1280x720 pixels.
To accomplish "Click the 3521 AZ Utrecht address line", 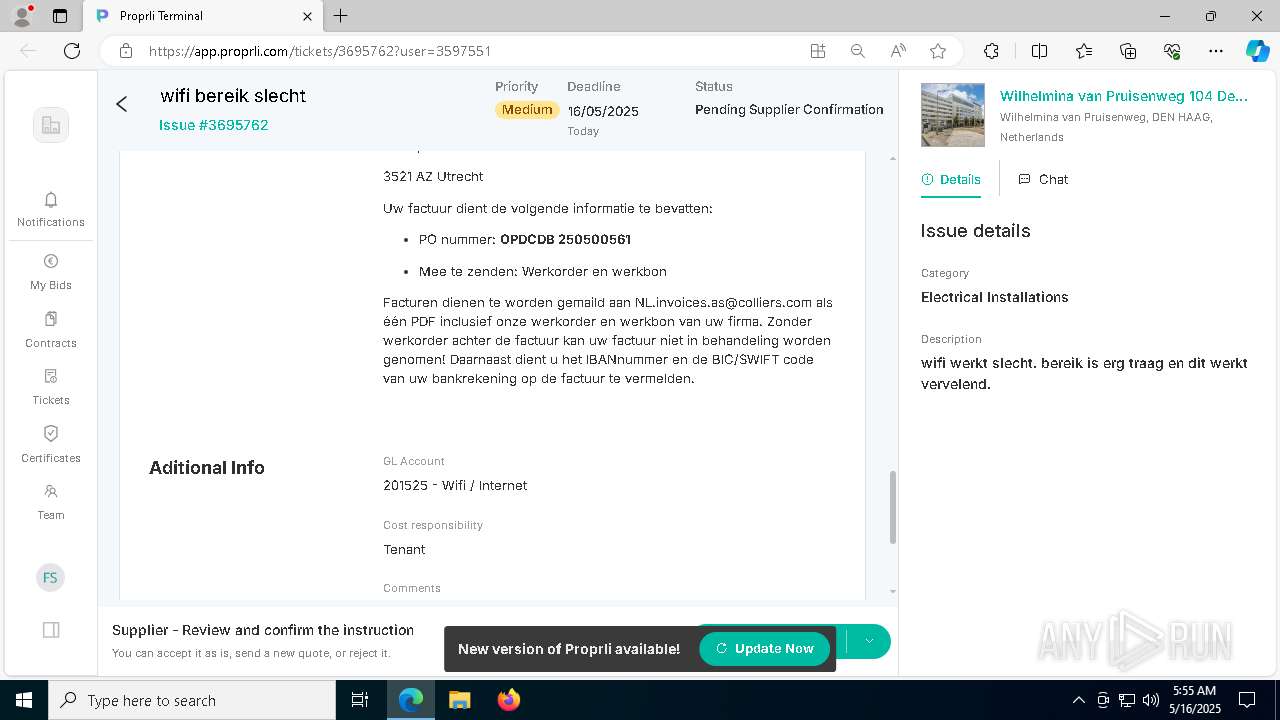I will coord(433,176).
